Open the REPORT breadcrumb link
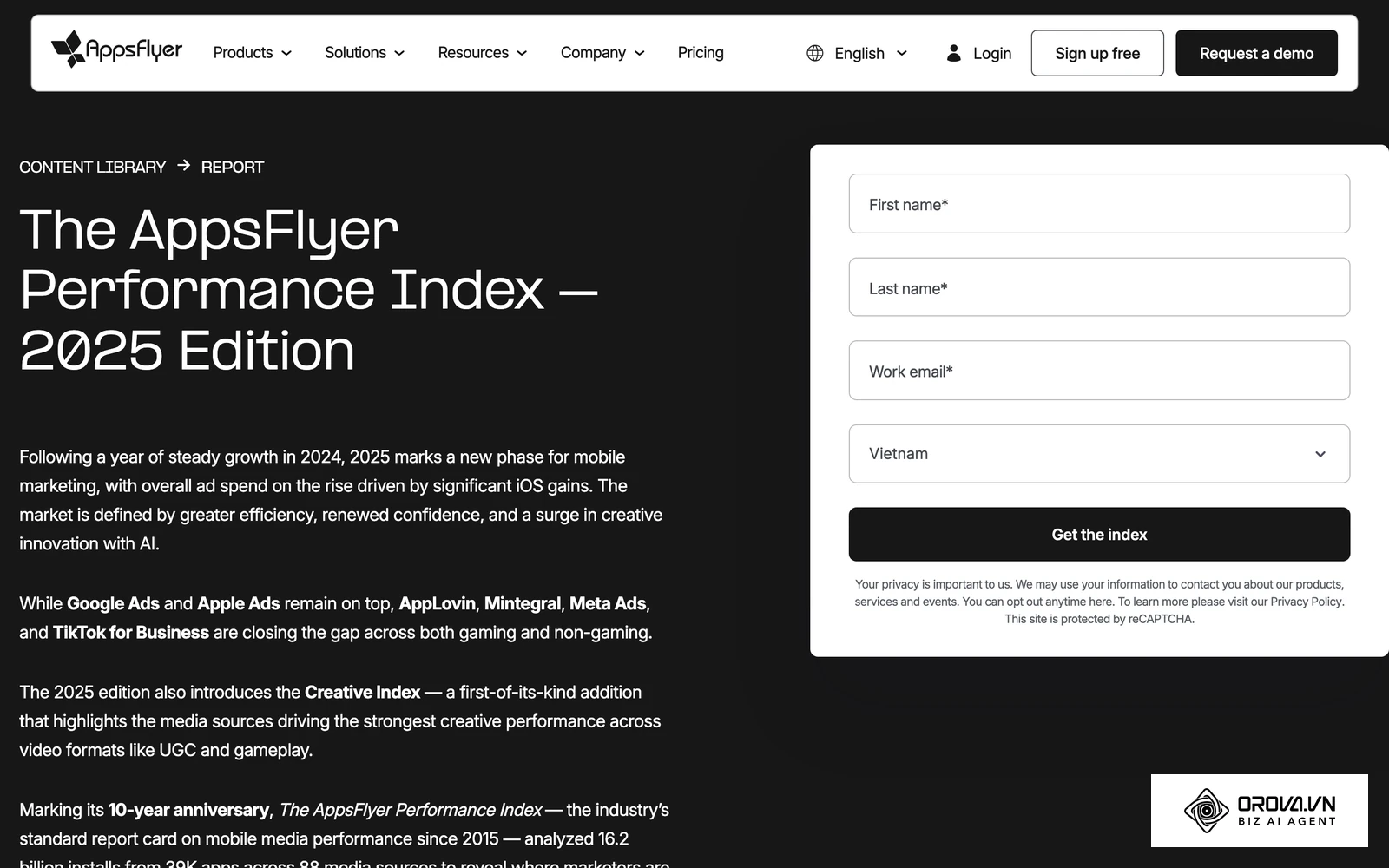The height and width of the screenshot is (868, 1389). pos(233,167)
